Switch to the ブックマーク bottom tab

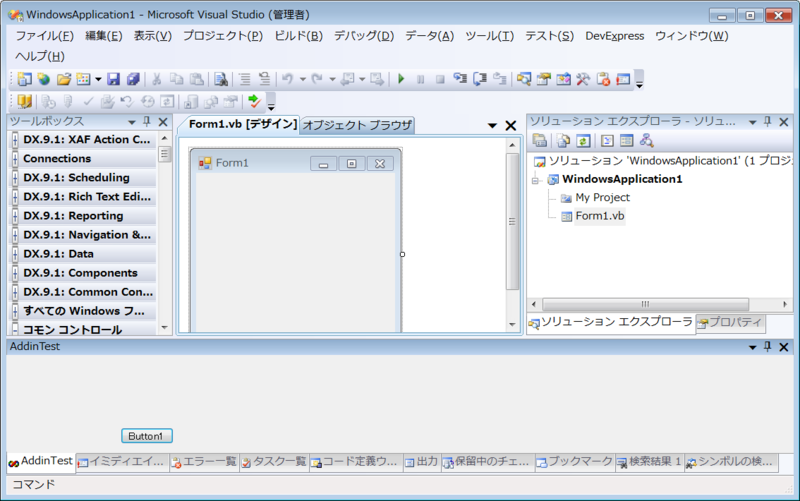tap(575, 462)
